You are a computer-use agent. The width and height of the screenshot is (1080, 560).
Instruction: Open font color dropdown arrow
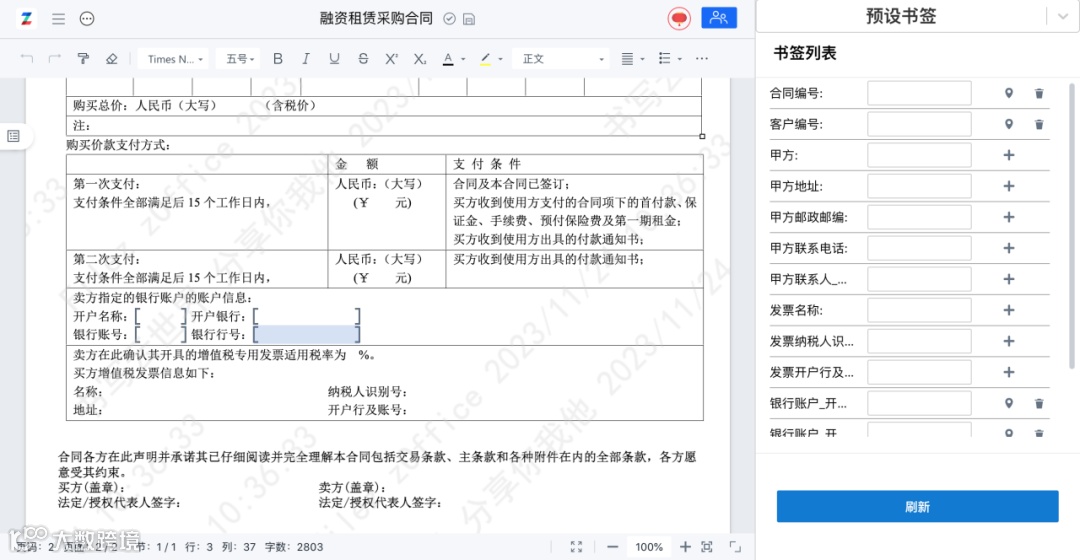[463, 60]
